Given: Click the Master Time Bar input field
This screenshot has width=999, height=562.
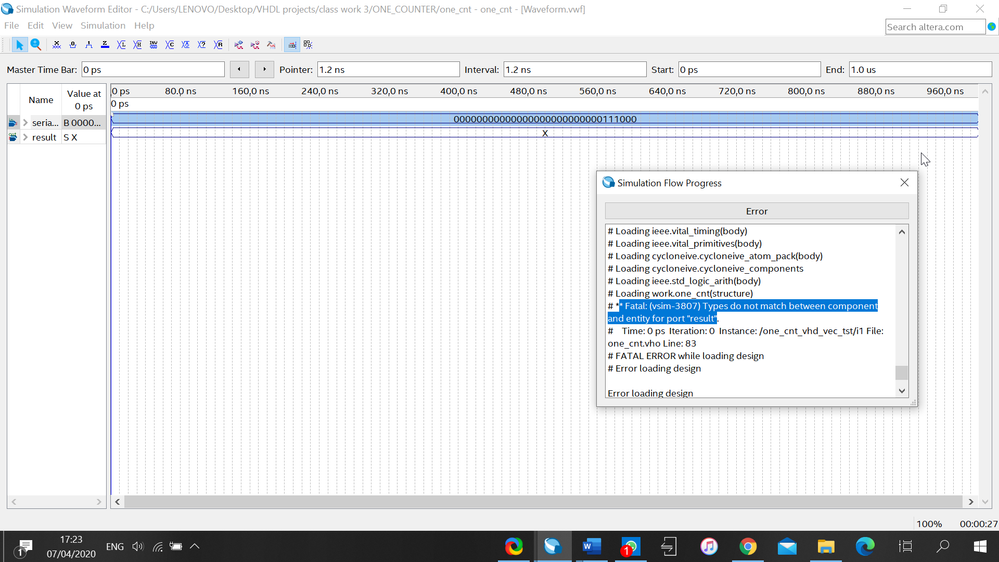Looking at the screenshot, I should tap(152, 70).
